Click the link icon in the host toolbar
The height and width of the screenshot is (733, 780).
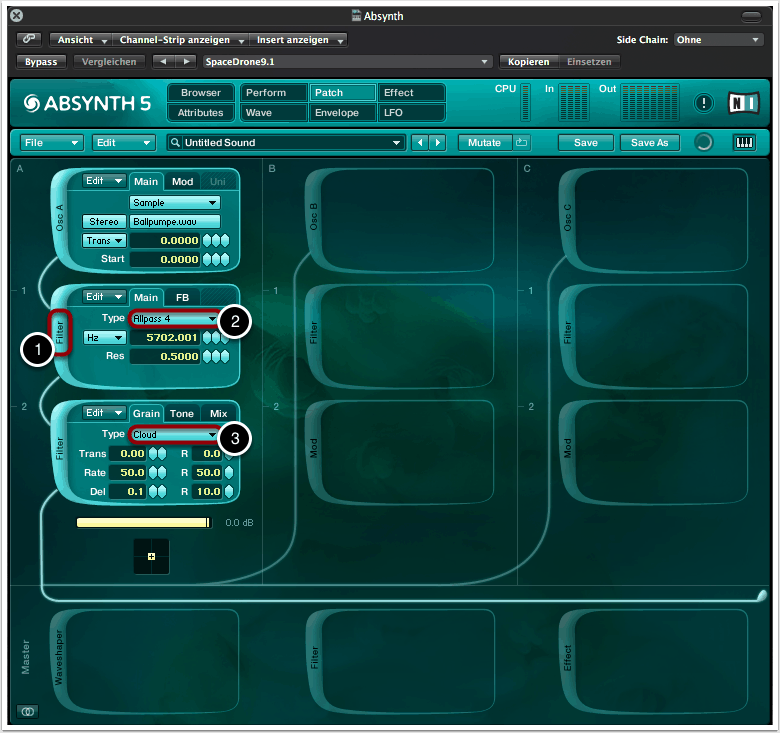click(28, 40)
